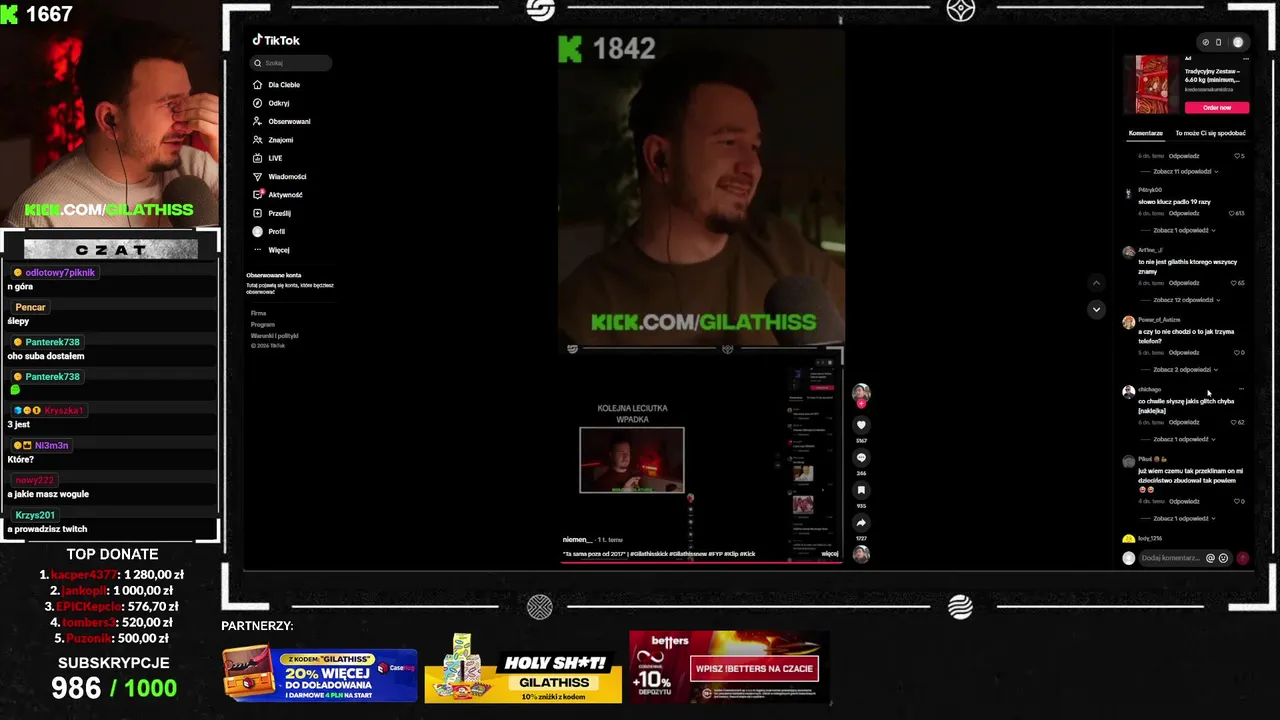Like the video with the heart icon

[861, 425]
